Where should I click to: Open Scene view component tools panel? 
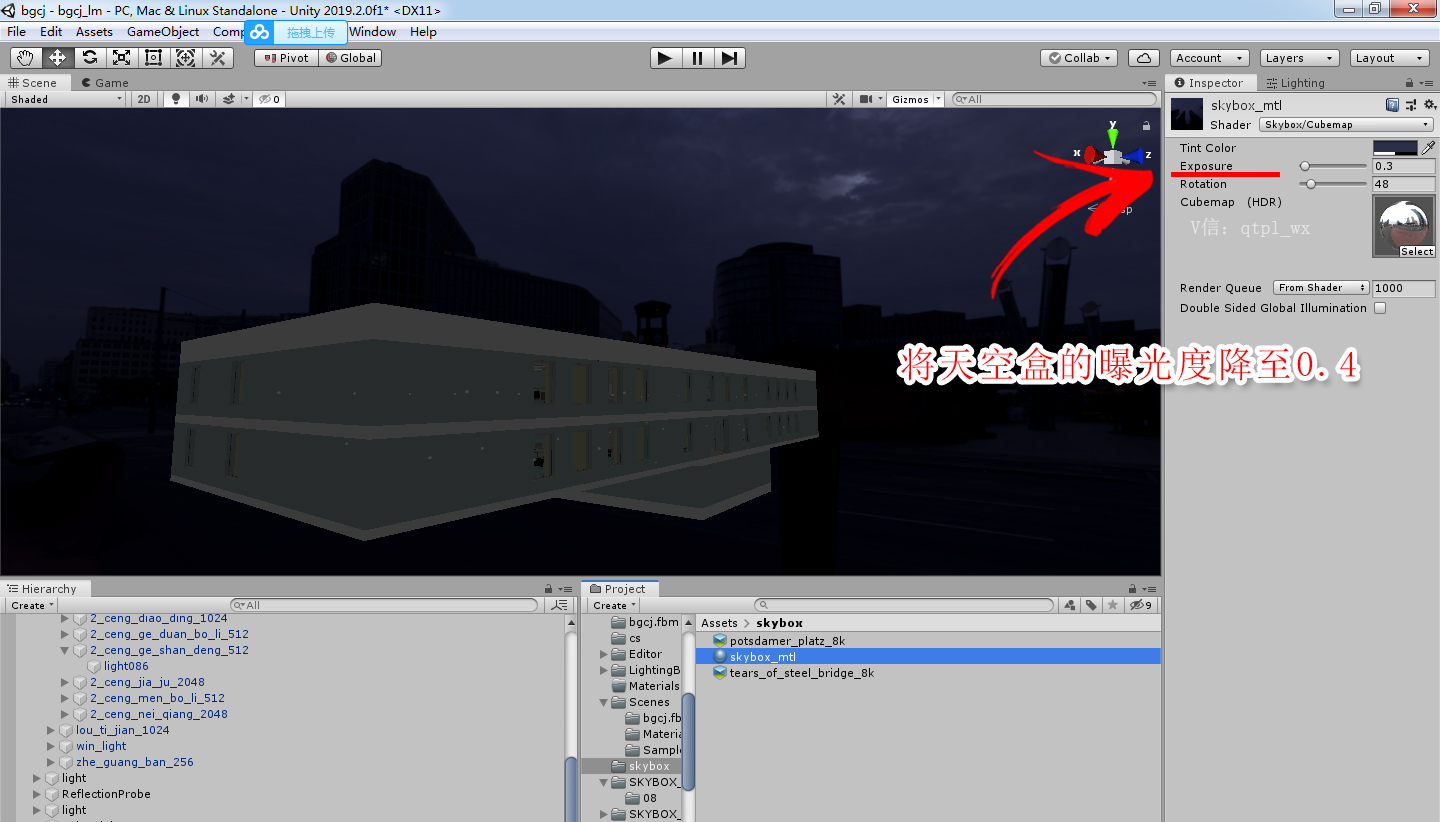(x=840, y=99)
